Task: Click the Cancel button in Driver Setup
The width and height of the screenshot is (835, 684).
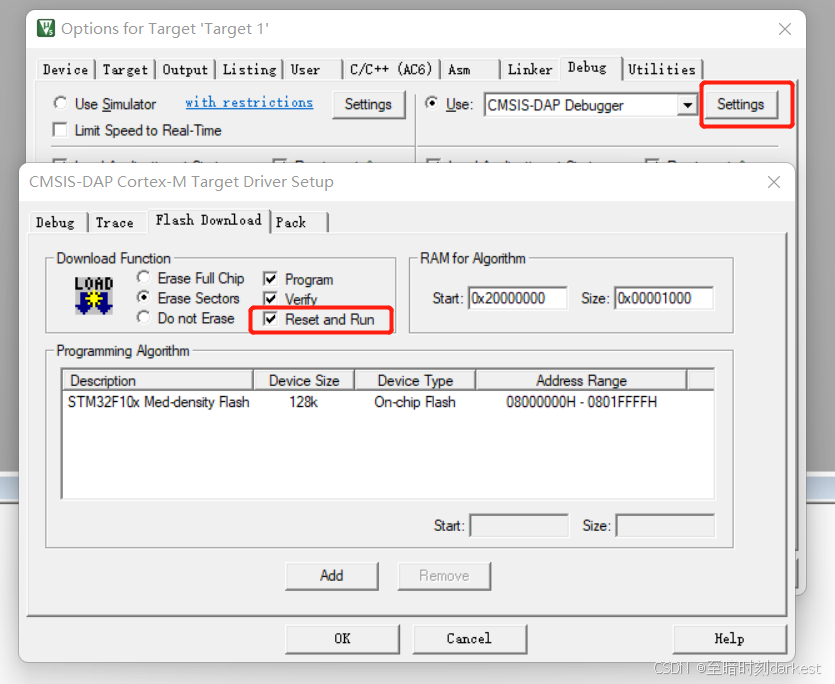Action: (469, 638)
